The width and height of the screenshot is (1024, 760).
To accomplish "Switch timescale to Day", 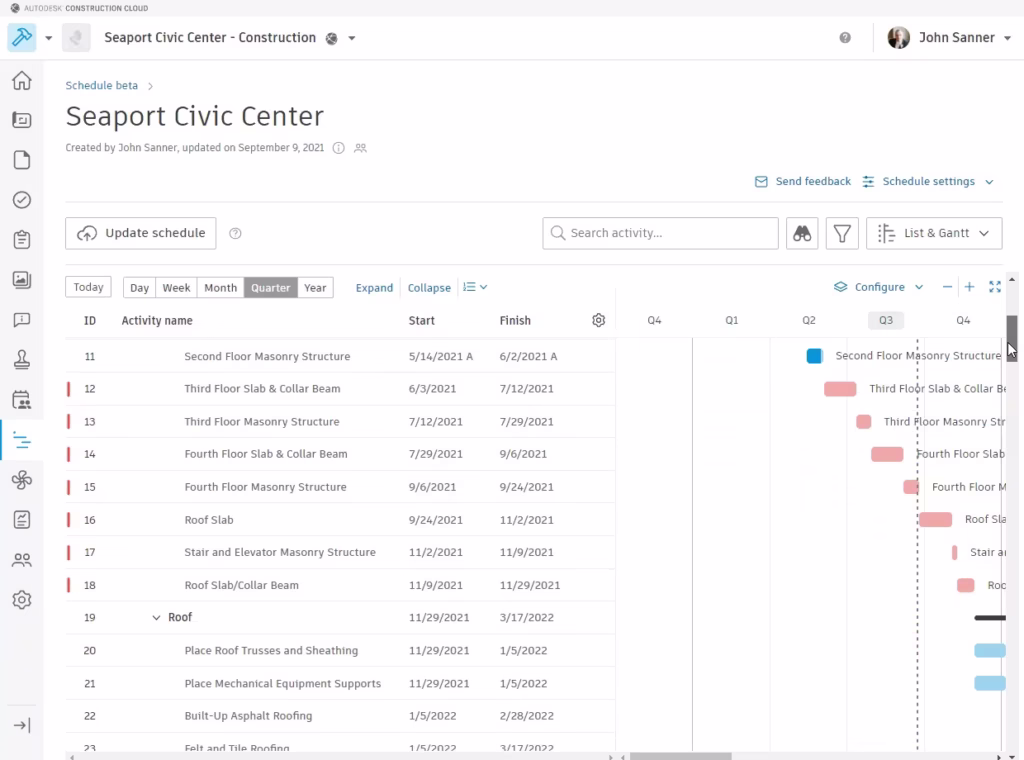I will (139, 288).
